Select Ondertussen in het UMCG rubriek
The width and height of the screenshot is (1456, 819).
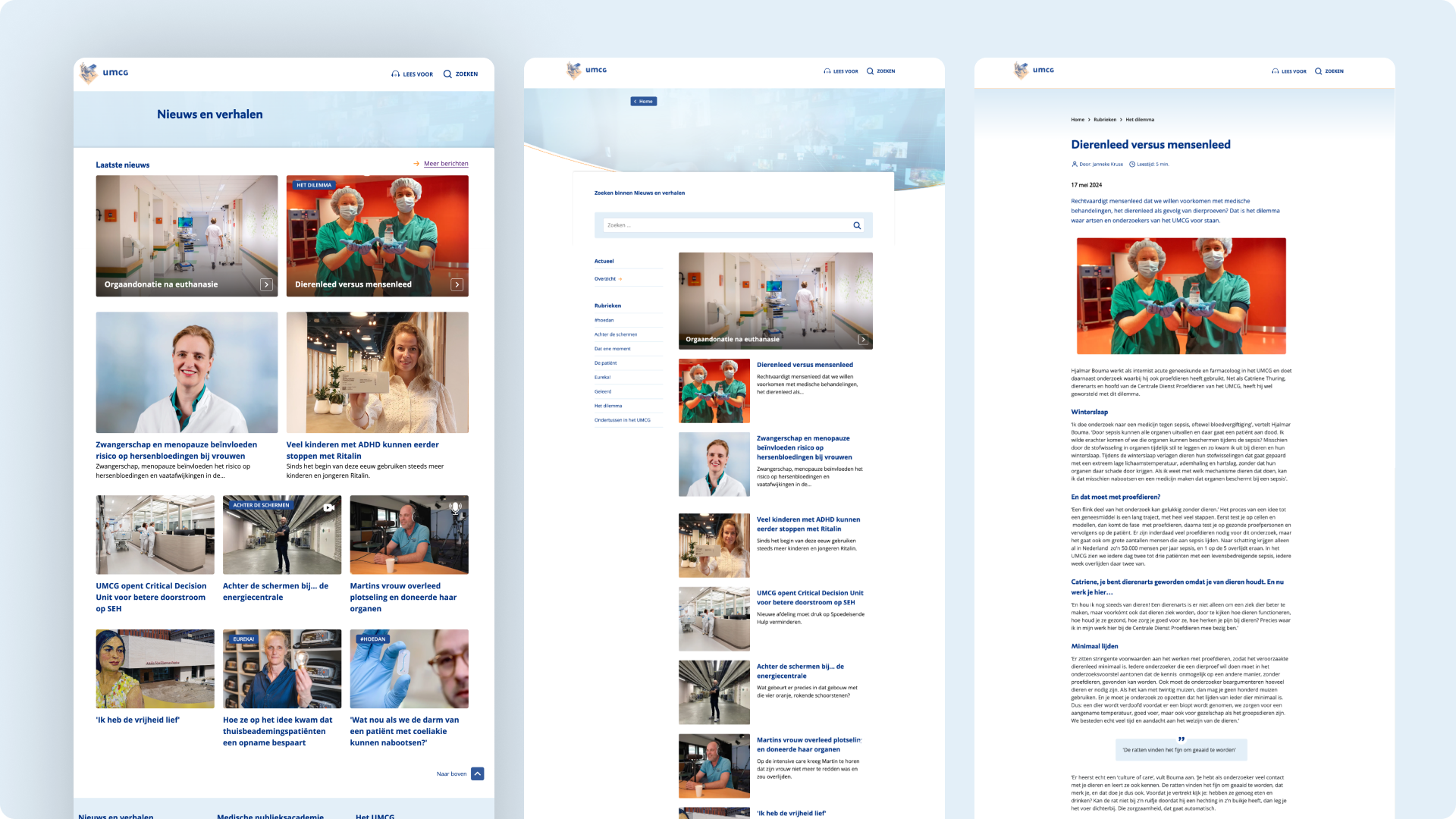click(623, 420)
